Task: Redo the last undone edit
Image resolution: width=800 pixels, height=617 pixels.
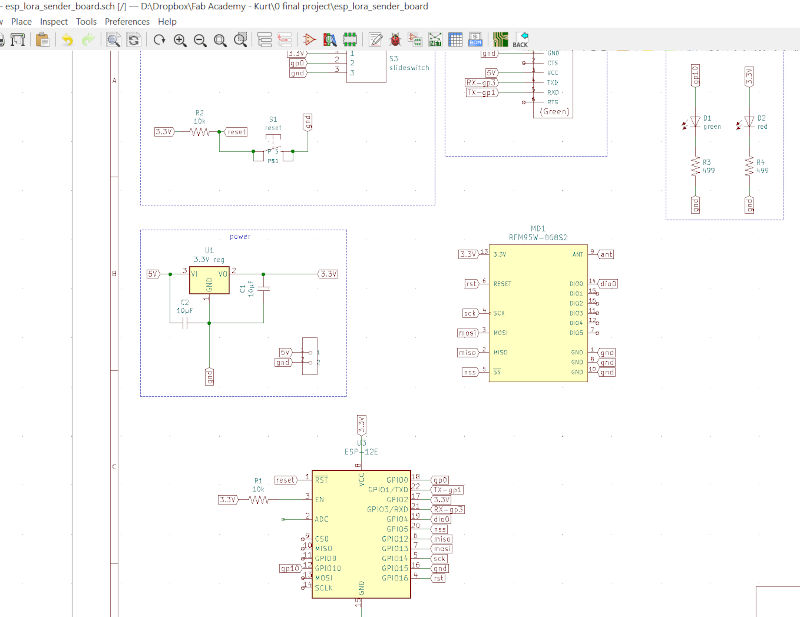Action: 88,40
